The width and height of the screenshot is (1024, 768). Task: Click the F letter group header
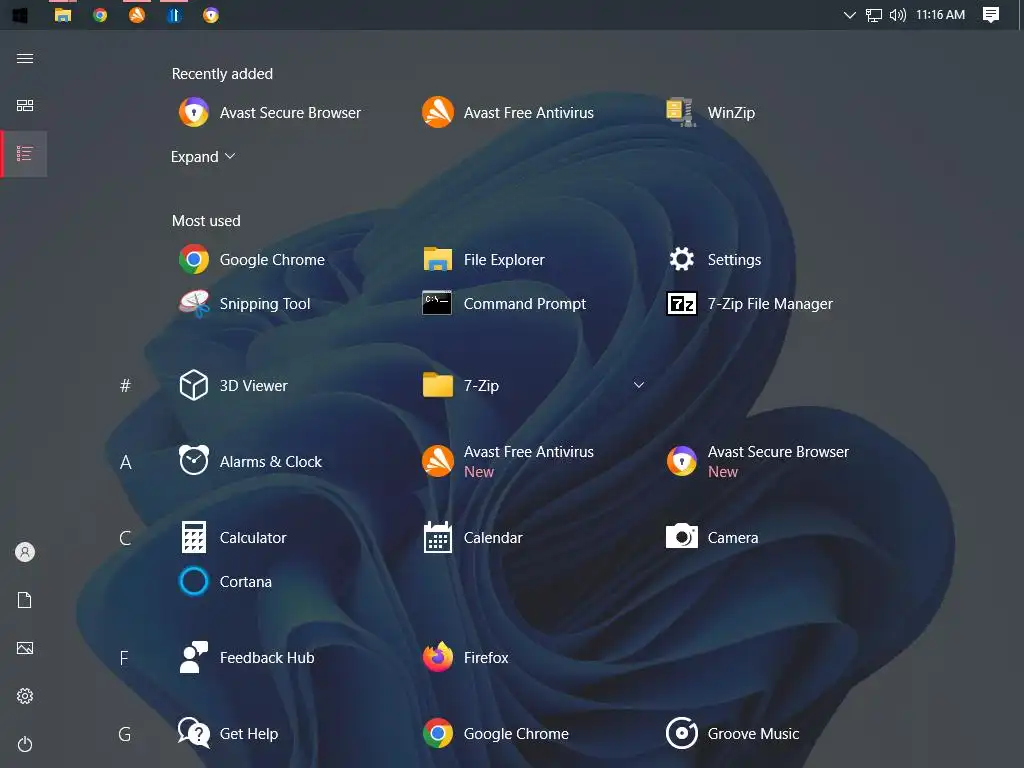(124, 658)
